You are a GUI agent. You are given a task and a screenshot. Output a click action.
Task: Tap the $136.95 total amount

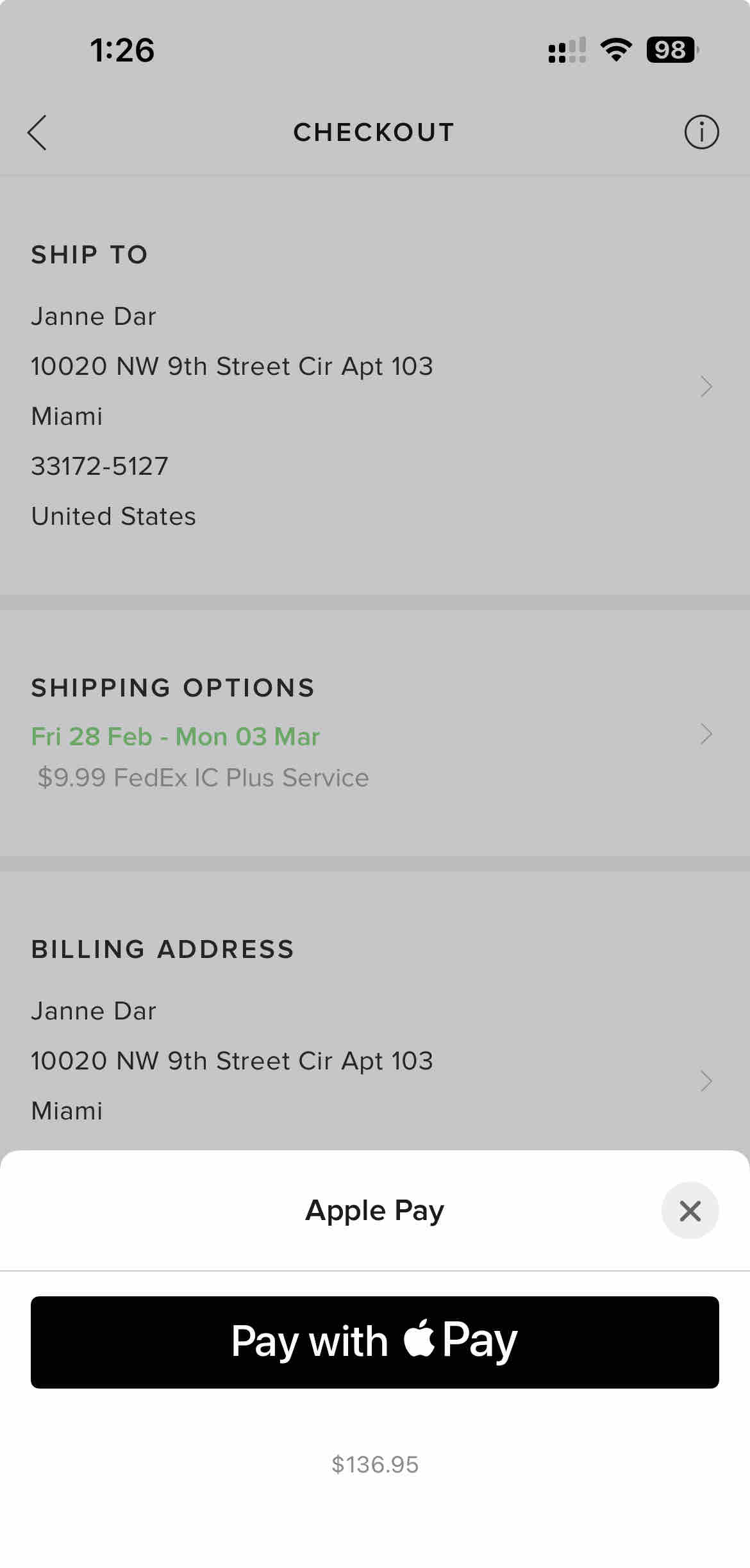pyautogui.click(x=375, y=1464)
